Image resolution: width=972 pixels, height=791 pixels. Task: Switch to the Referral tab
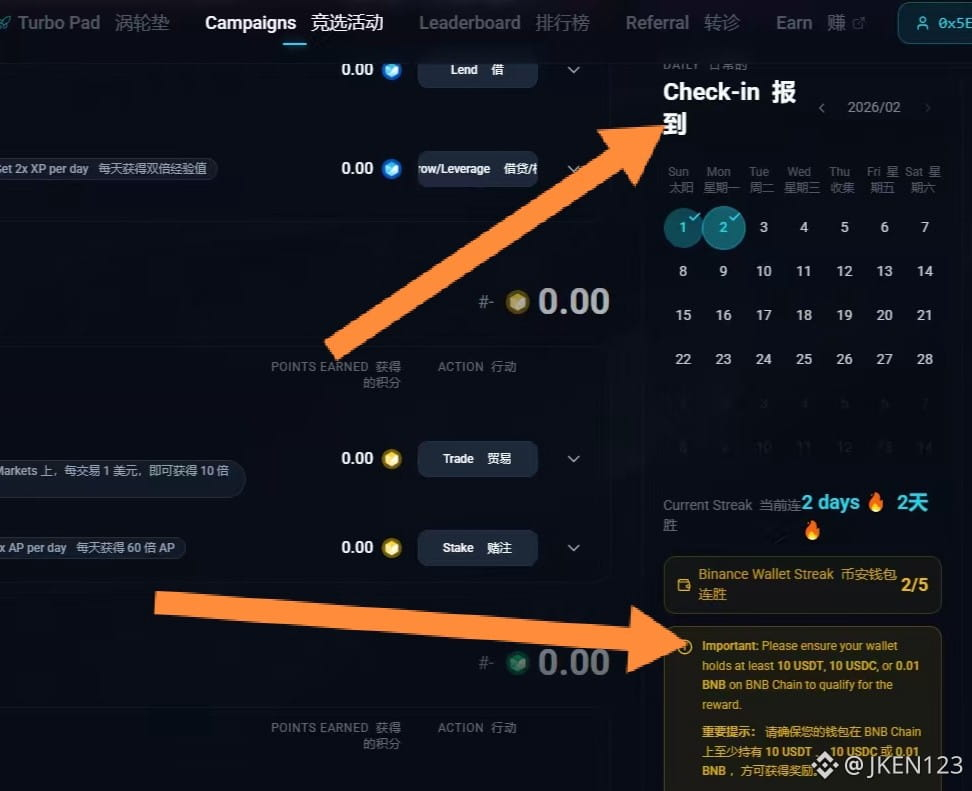683,23
